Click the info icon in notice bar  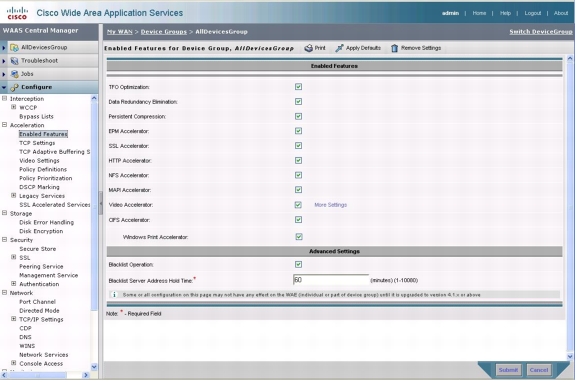tap(114, 295)
